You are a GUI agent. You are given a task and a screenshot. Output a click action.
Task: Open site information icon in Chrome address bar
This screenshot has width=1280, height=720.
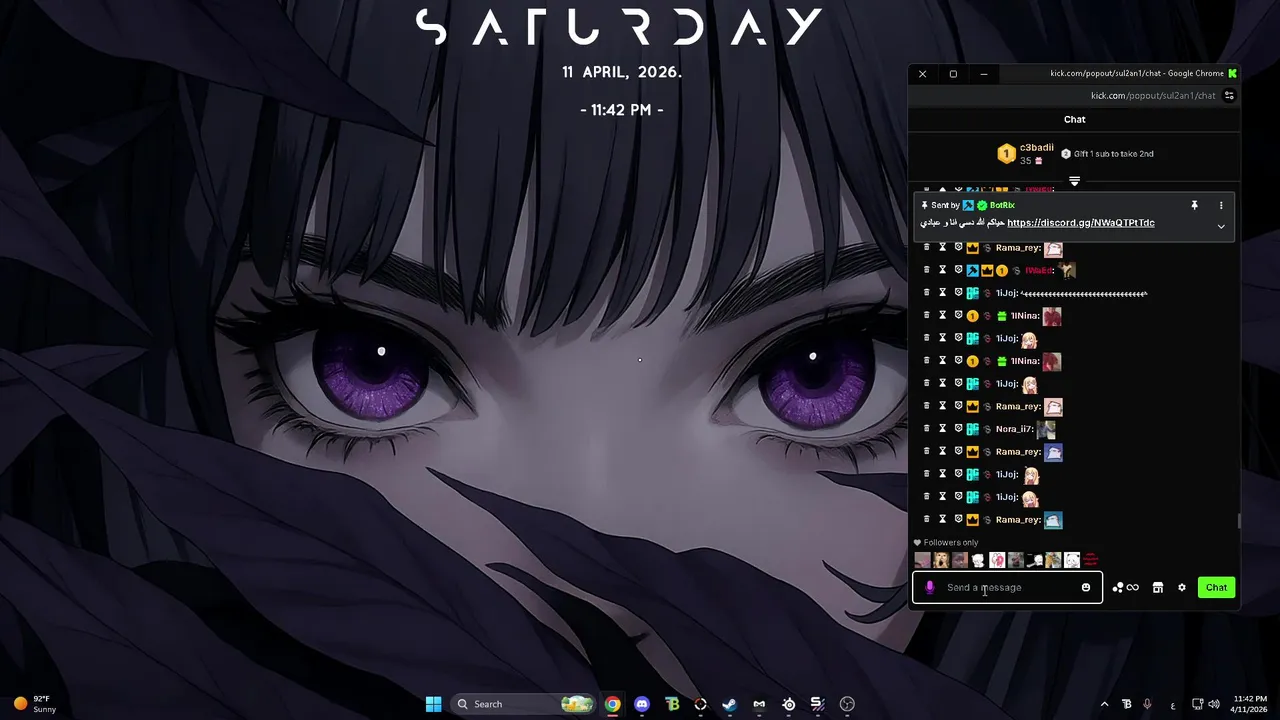[1229, 96]
